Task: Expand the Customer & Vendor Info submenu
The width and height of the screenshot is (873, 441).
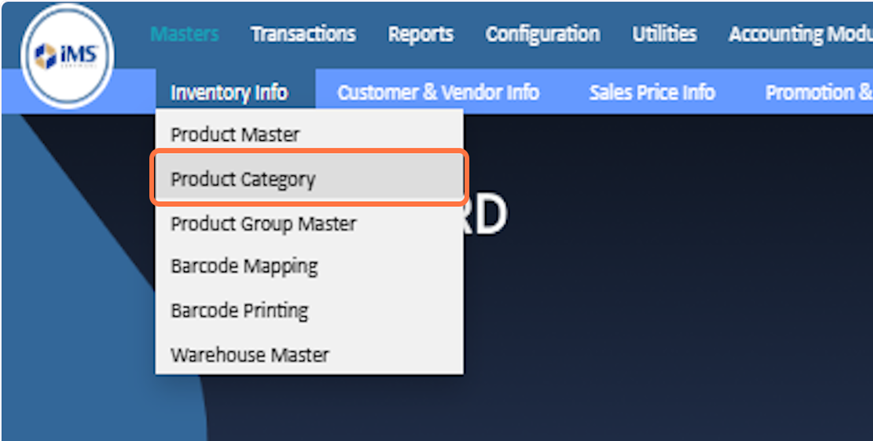Action: [438, 93]
